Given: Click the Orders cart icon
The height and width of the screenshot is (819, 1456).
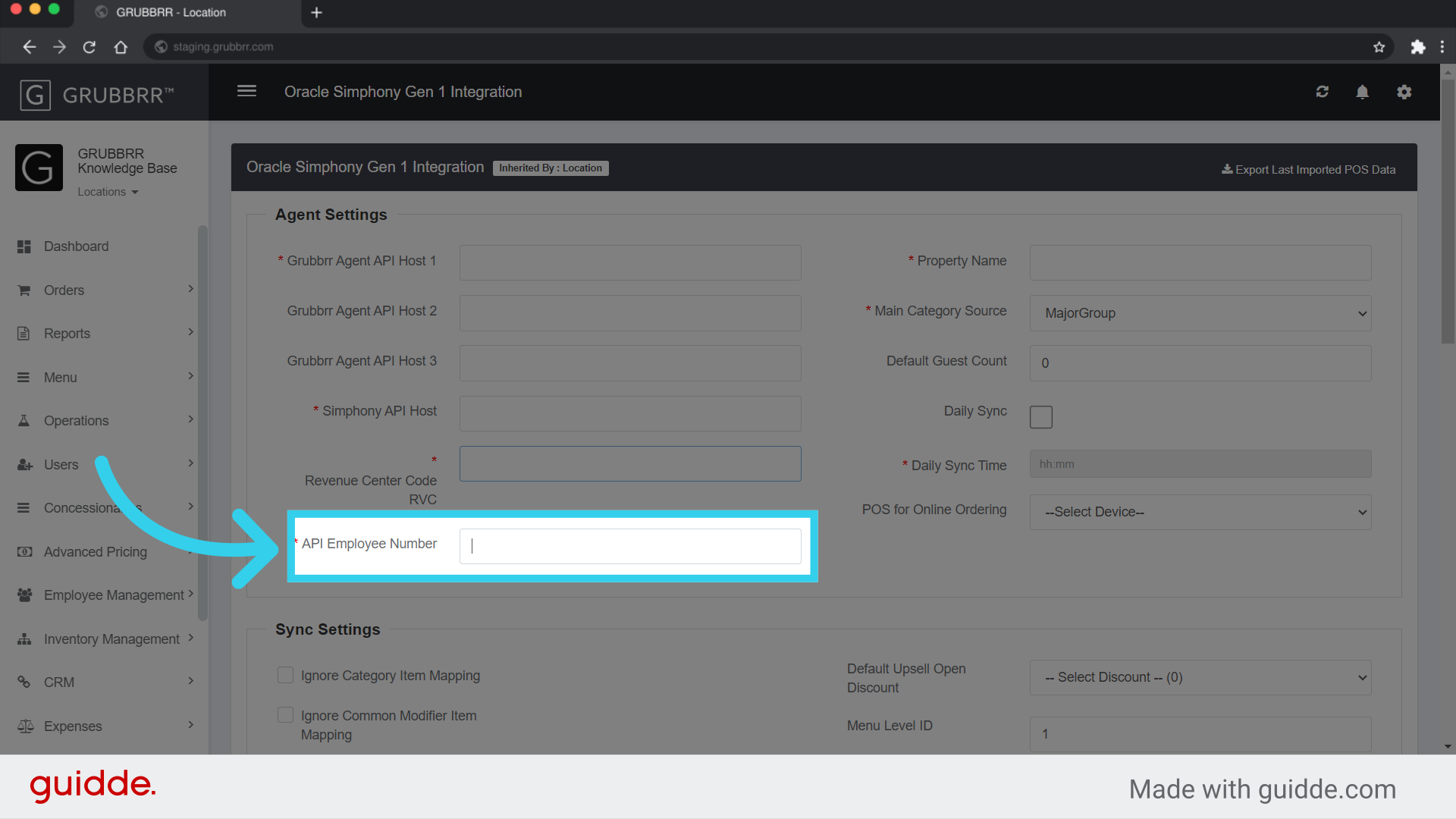Looking at the screenshot, I should tap(24, 290).
